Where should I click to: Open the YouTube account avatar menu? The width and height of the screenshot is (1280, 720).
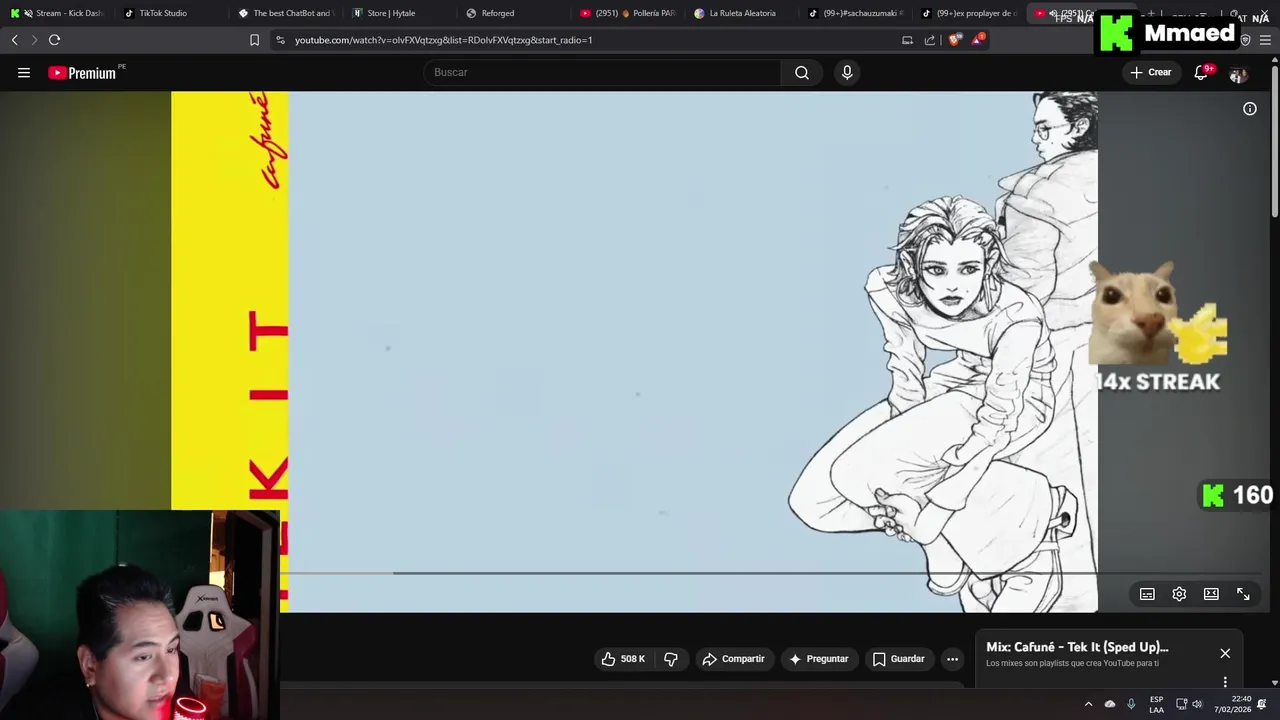1238,73
